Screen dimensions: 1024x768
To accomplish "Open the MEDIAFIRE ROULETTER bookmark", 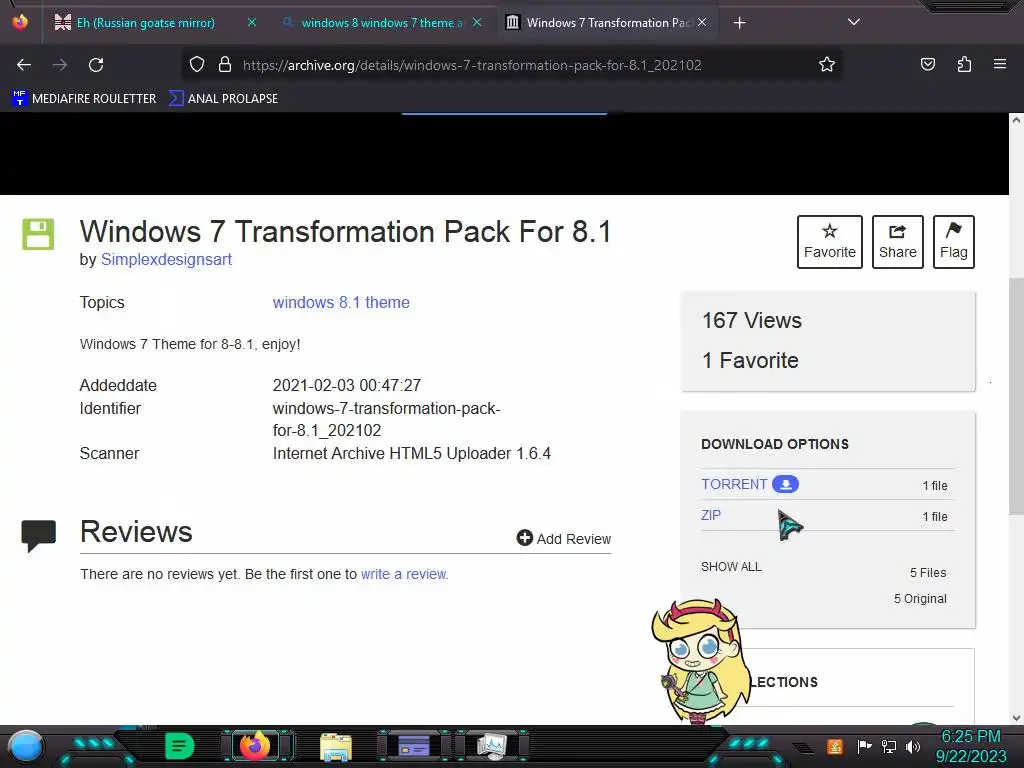I will pos(84,99).
